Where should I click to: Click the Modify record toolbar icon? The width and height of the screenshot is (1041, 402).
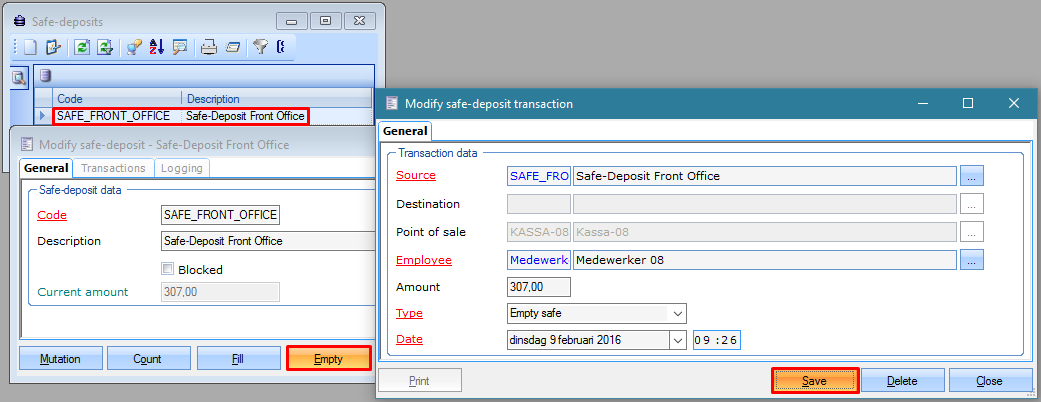53,46
